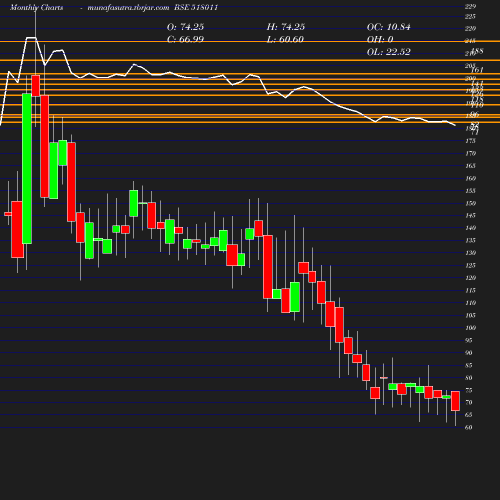The image size is (500, 500).
Task: Click the 225 price axis label
Action: tap(470, 16)
